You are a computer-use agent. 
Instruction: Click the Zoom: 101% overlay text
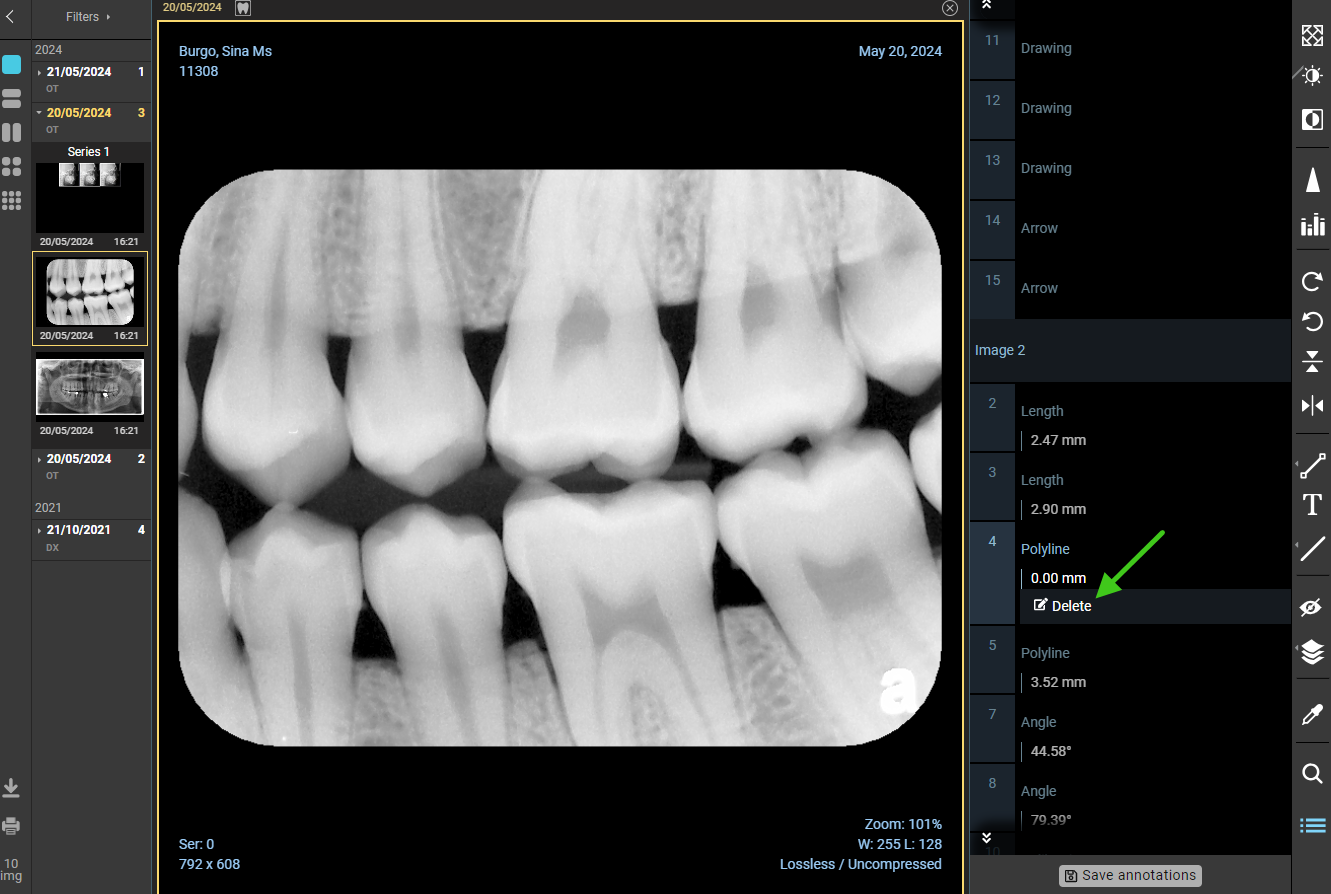click(903, 824)
